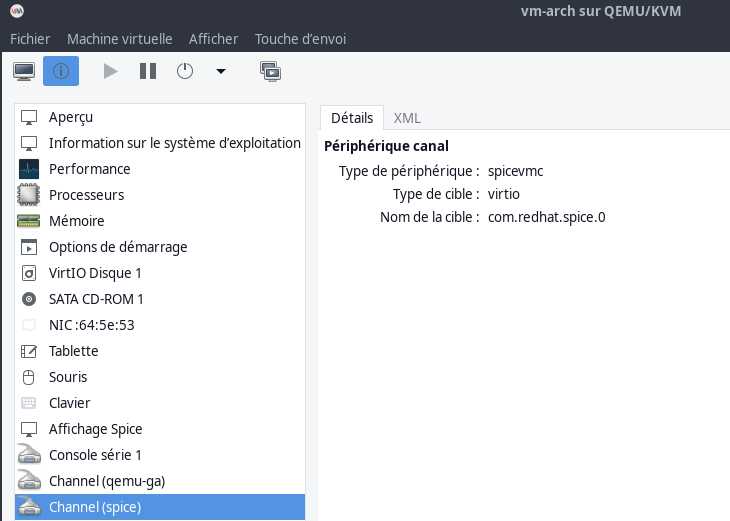Select the Mémoire hardware entry
The width and height of the screenshot is (730, 521).
(76, 221)
